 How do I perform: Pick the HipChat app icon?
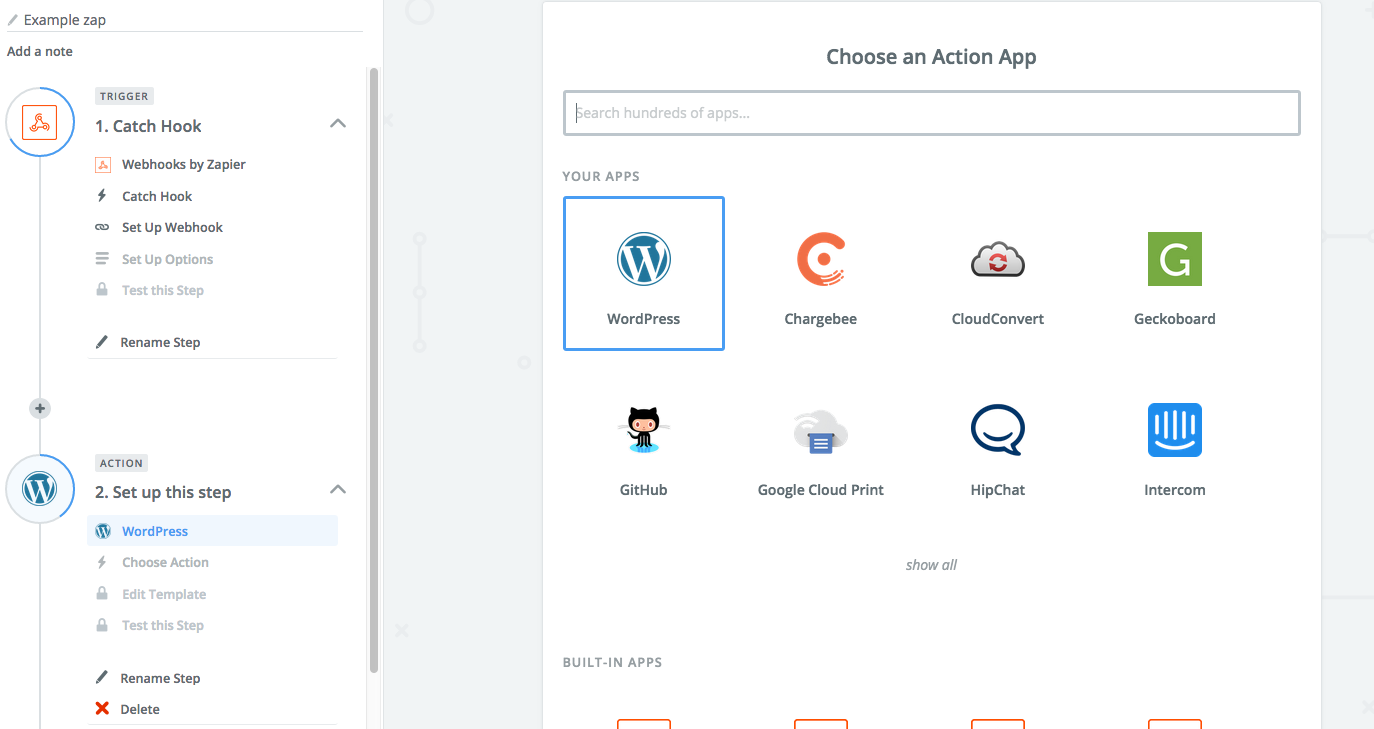point(998,430)
